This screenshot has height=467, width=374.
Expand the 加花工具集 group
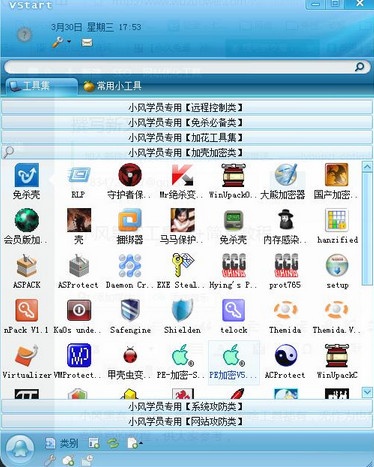click(187, 137)
